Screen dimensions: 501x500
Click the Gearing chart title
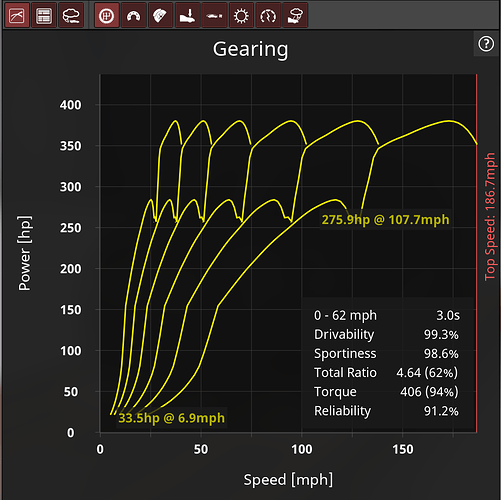(x=250, y=49)
